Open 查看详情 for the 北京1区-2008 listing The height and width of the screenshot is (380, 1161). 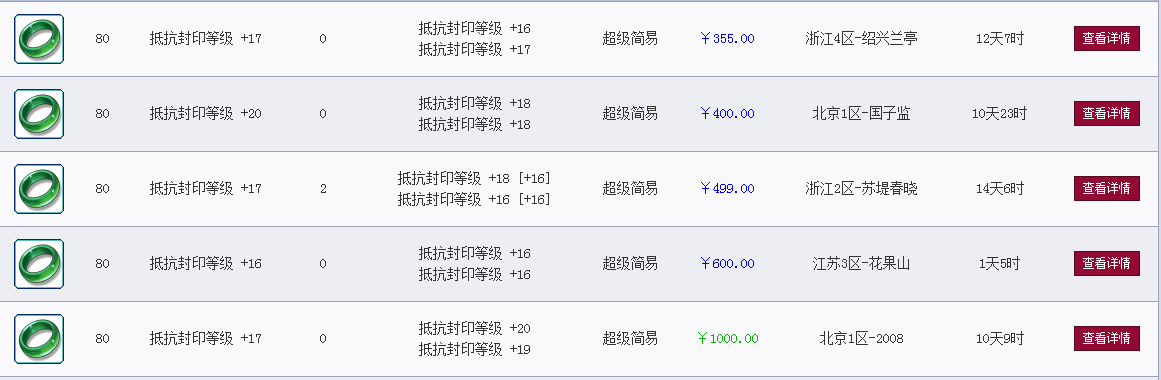(x=1106, y=339)
